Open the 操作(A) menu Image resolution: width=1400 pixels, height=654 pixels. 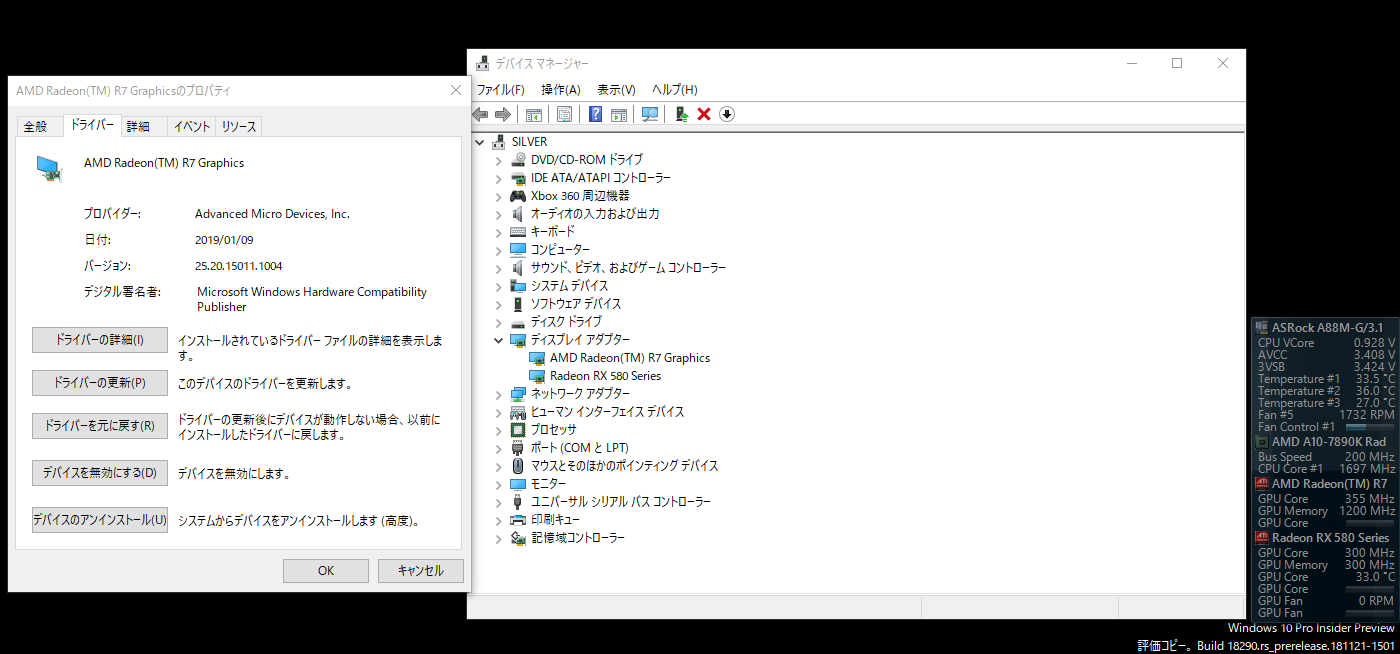click(x=561, y=90)
